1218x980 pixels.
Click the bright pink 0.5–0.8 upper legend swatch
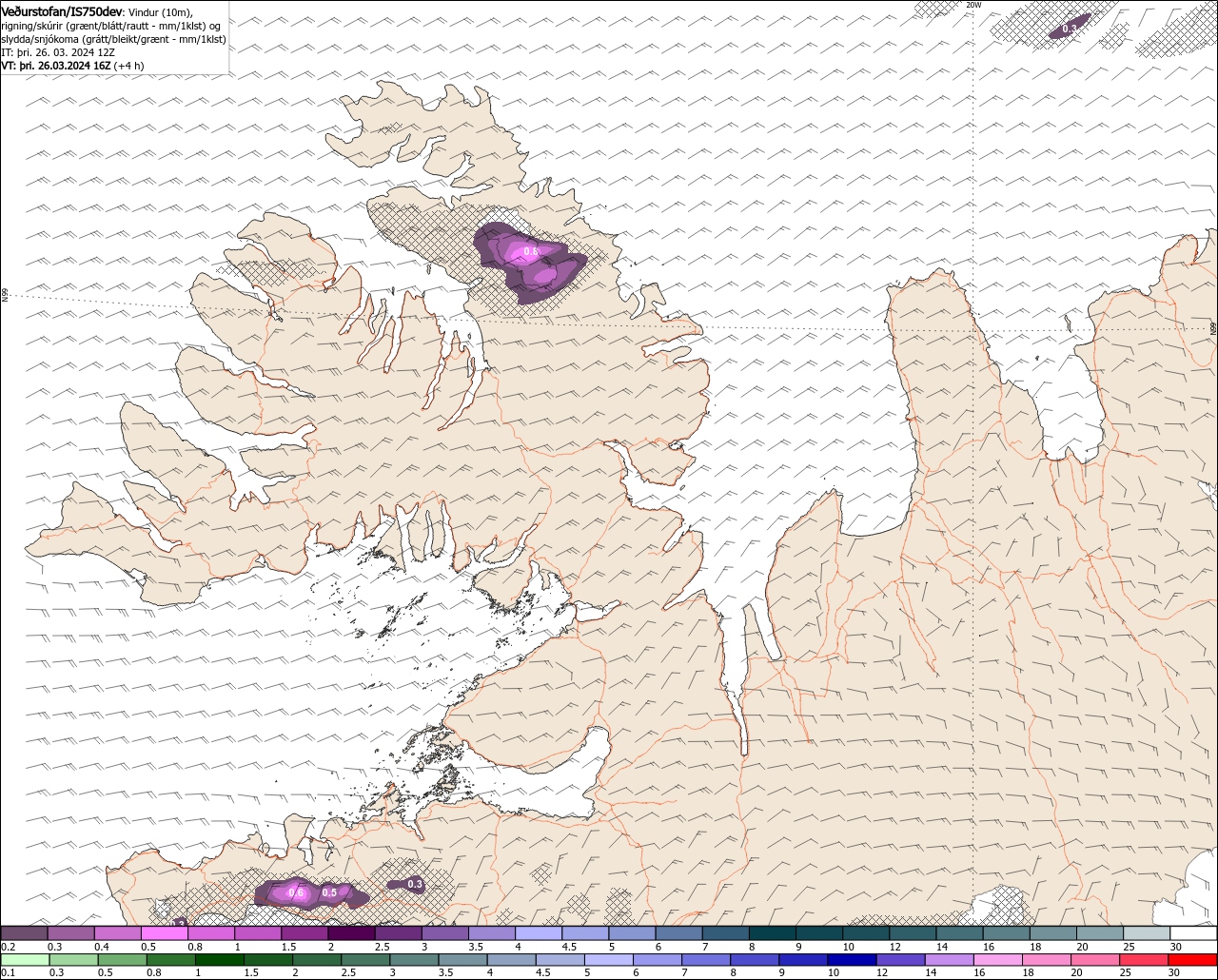pyautogui.click(x=164, y=933)
